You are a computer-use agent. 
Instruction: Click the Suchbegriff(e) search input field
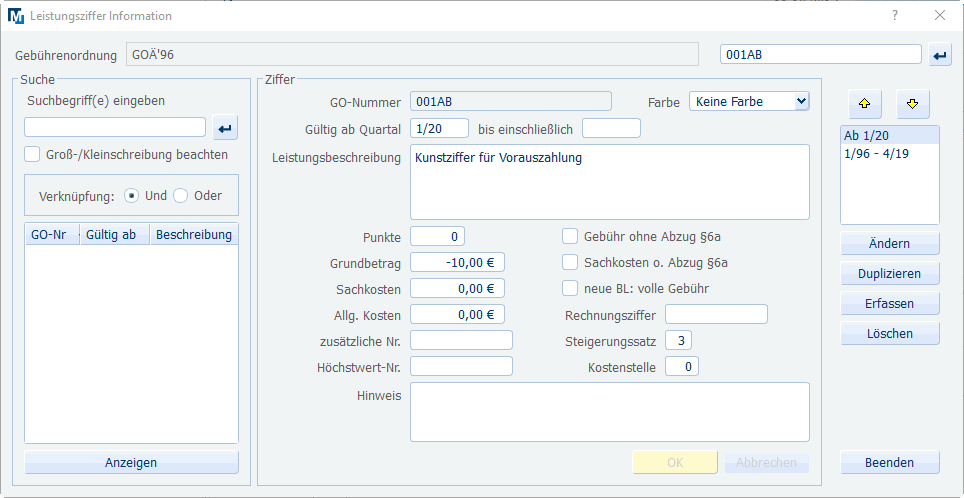click(x=115, y=127)
